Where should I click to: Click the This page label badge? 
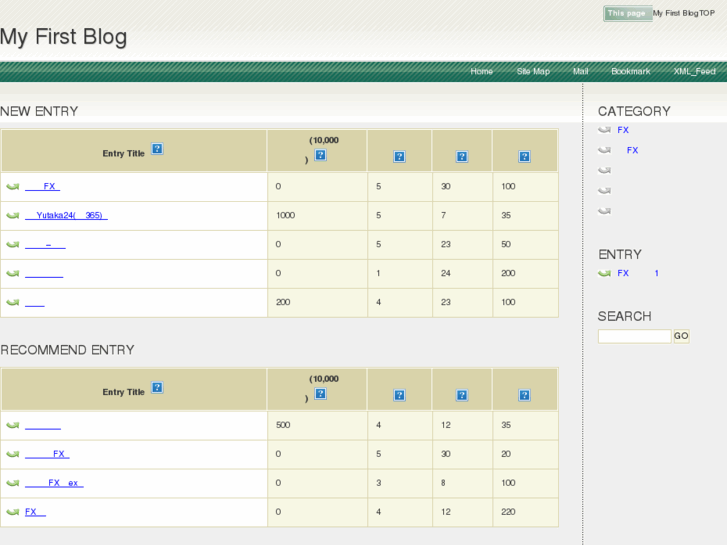[x=627, y=13]
